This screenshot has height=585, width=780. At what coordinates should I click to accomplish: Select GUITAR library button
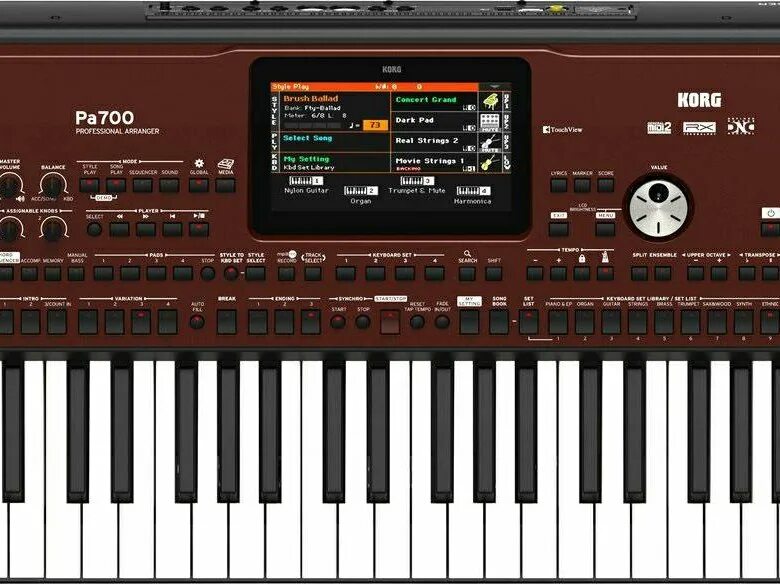pos(611,322)
